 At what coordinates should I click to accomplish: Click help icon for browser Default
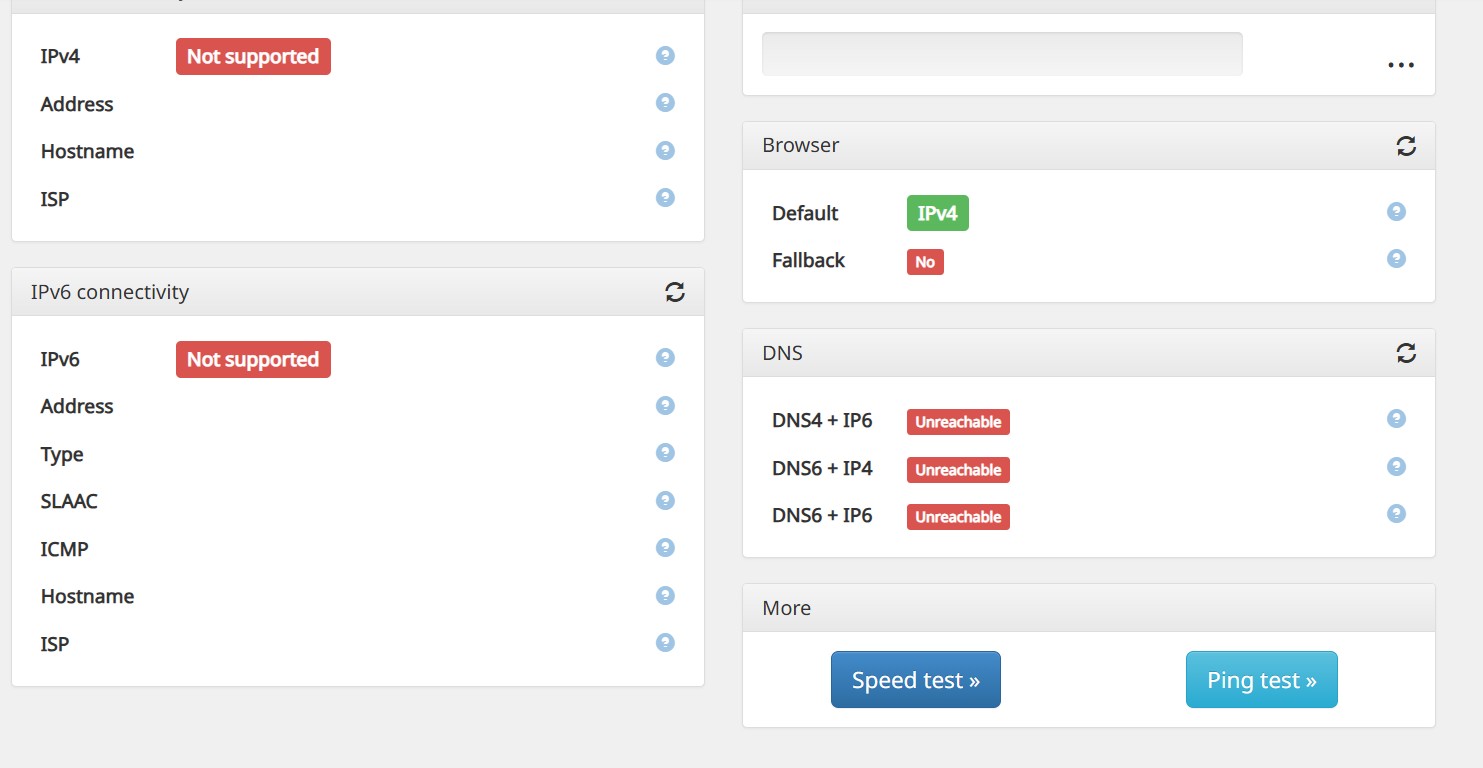(1396, 212)
